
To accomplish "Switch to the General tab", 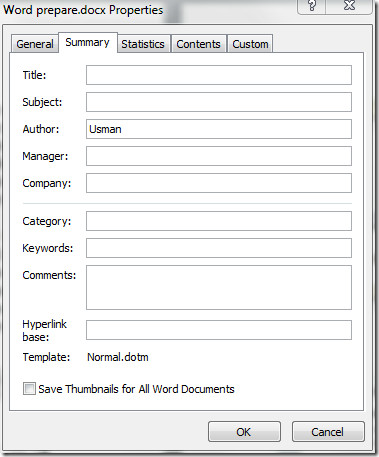I will tap(35, 44).
